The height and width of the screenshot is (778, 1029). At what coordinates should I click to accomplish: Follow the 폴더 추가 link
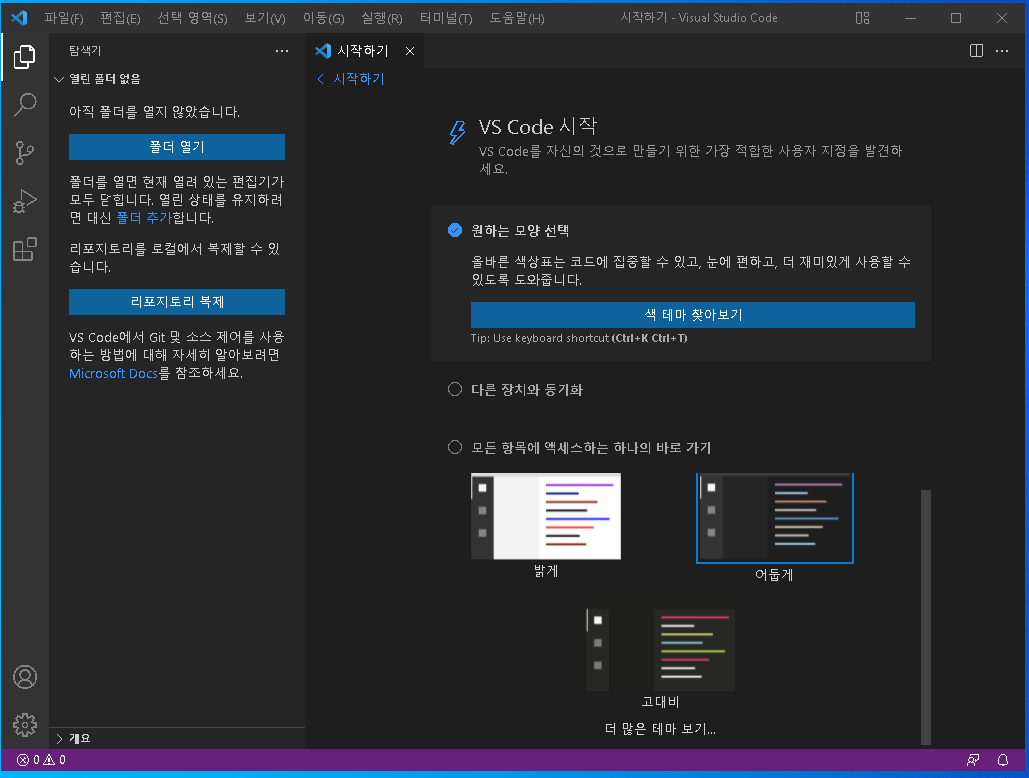click(x=144, y=218)
